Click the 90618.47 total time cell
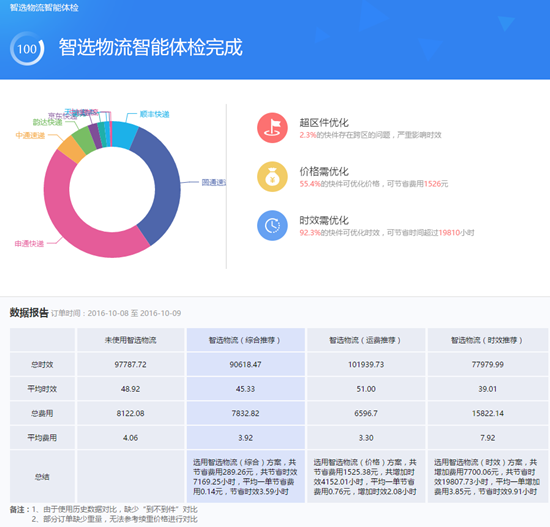Image resolution: width=550 pixels, height=527 pixels. (246, 365)
